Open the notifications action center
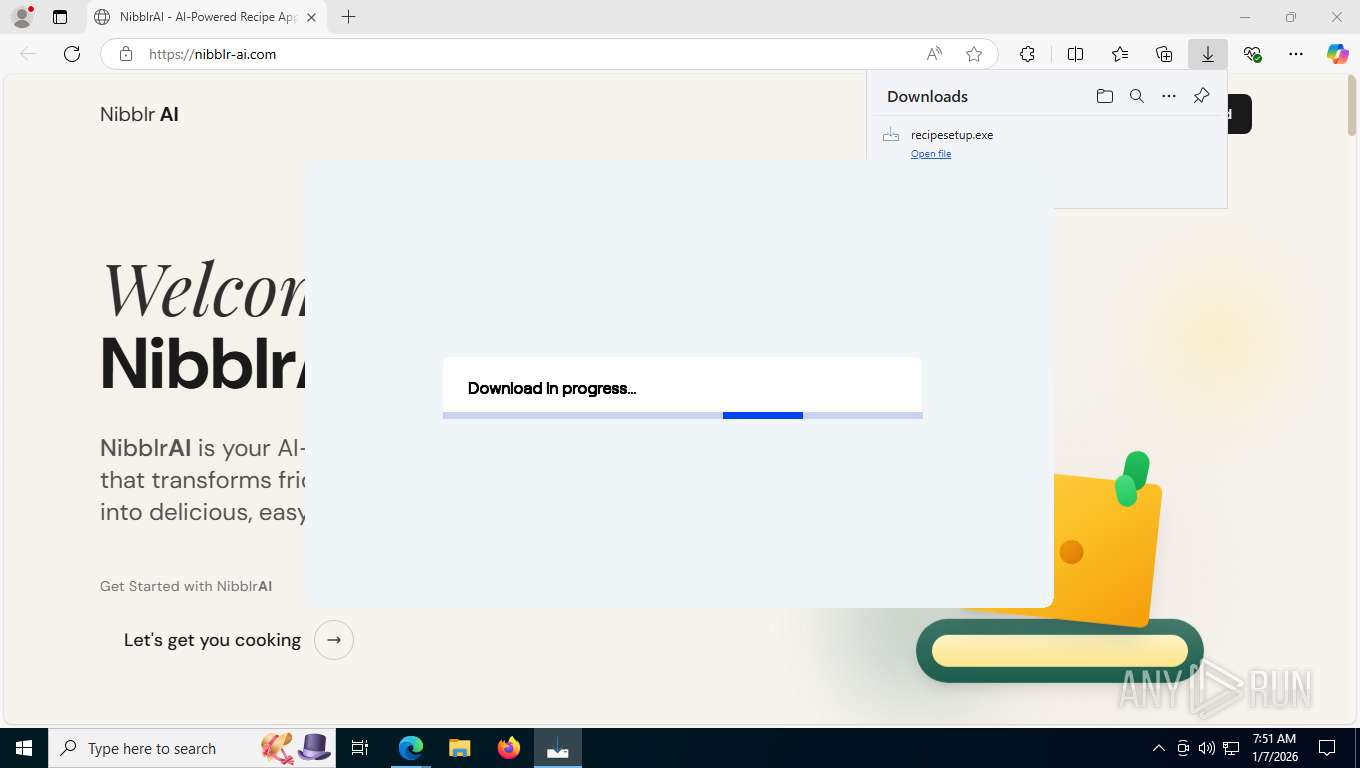 click(x=1327, y=748)
